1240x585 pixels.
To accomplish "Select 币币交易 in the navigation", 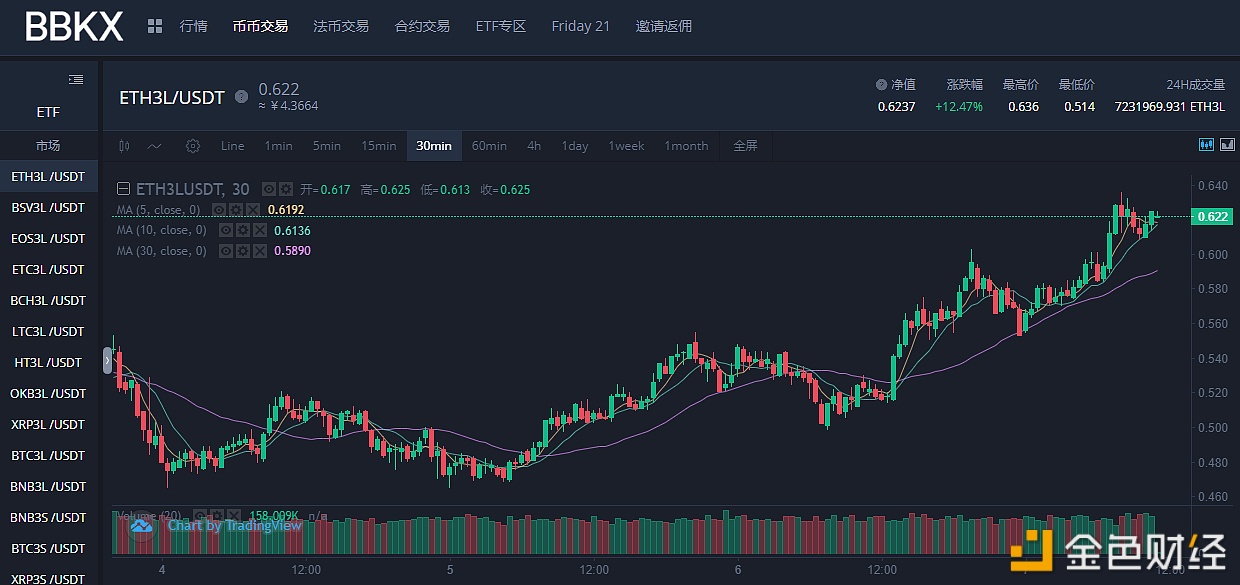I will [x=260, y=26].
